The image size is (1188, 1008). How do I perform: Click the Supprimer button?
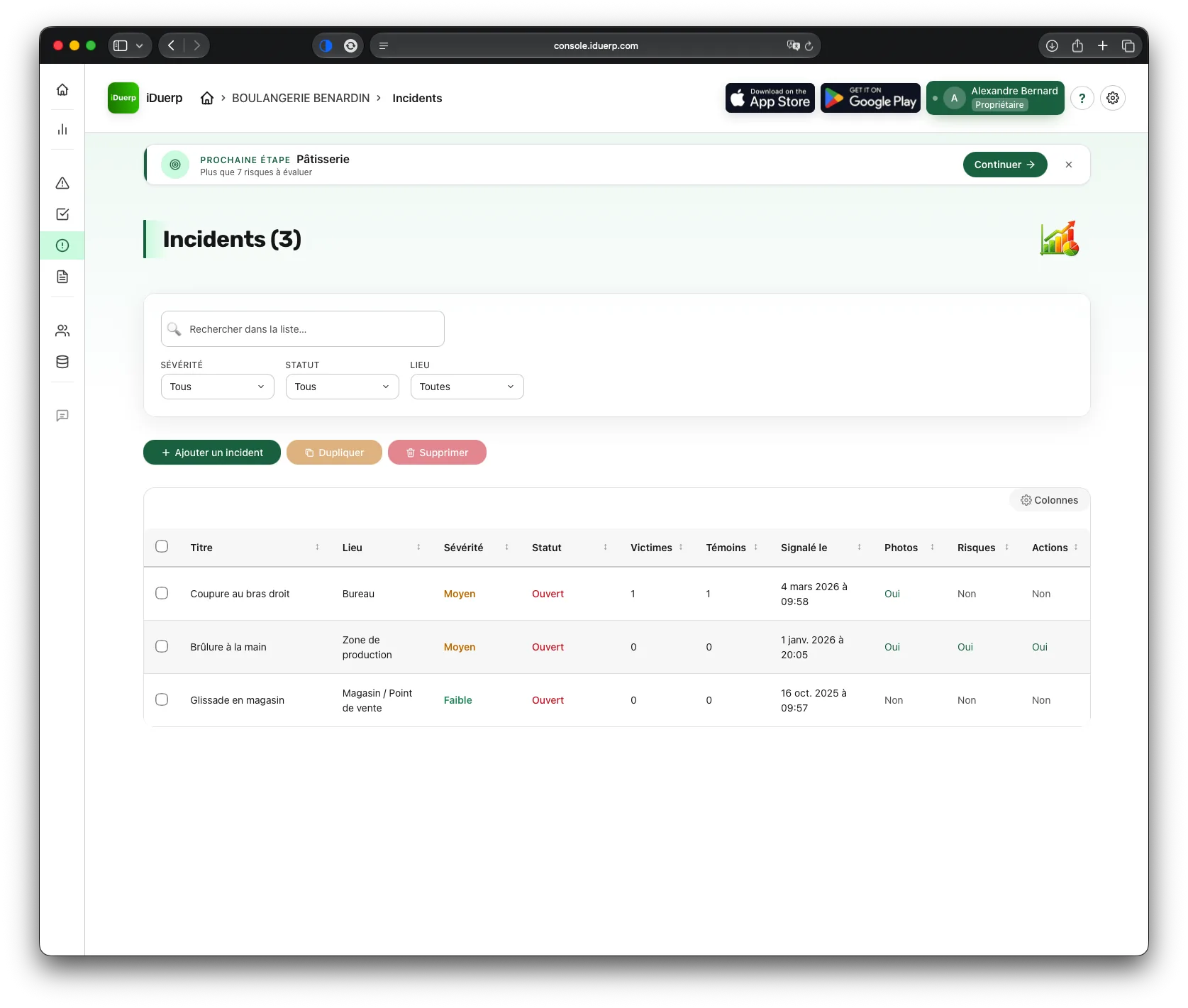coord(437,453)
